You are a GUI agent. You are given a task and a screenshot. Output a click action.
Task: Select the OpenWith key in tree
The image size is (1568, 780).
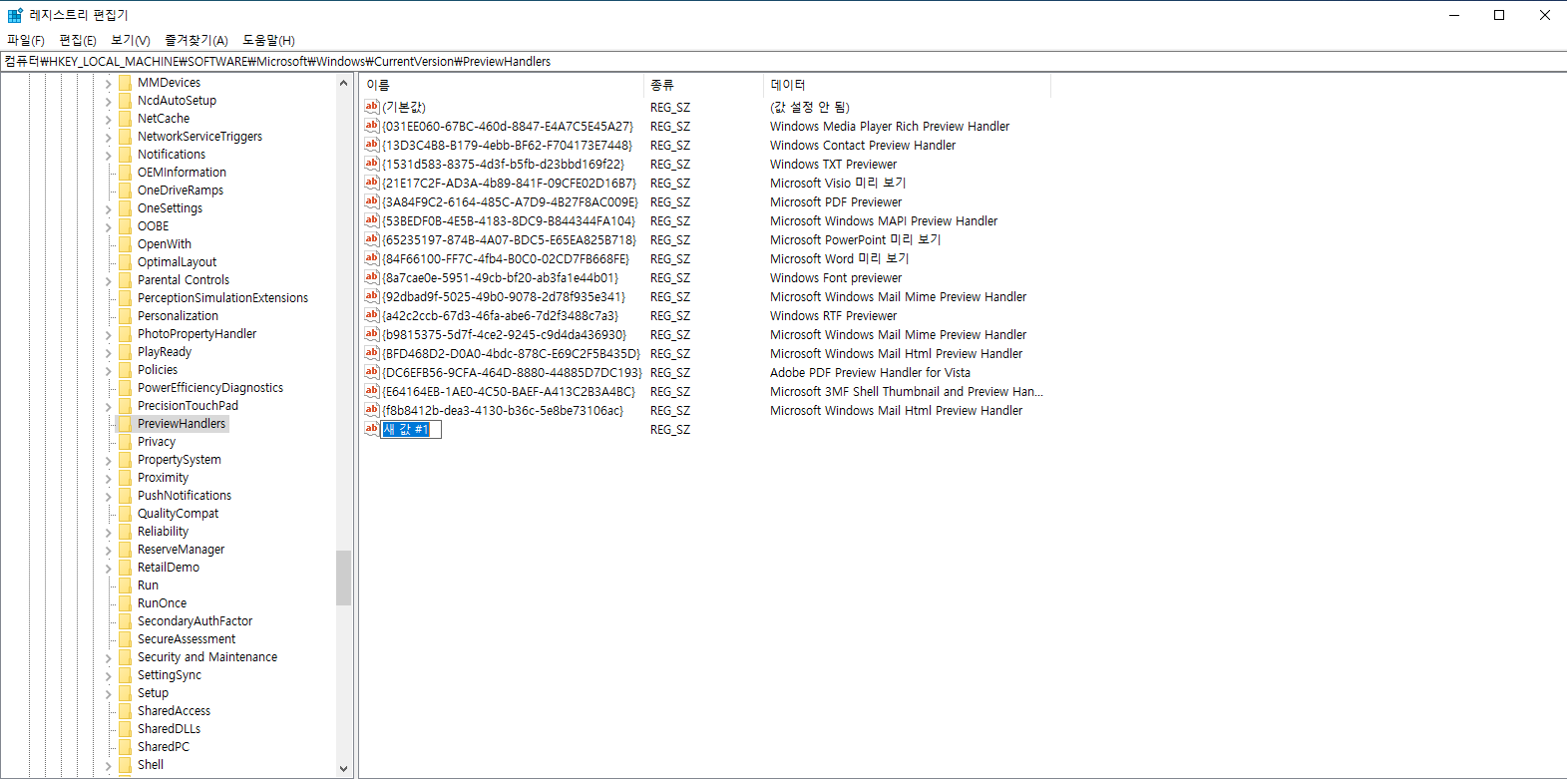pos(165,244)
